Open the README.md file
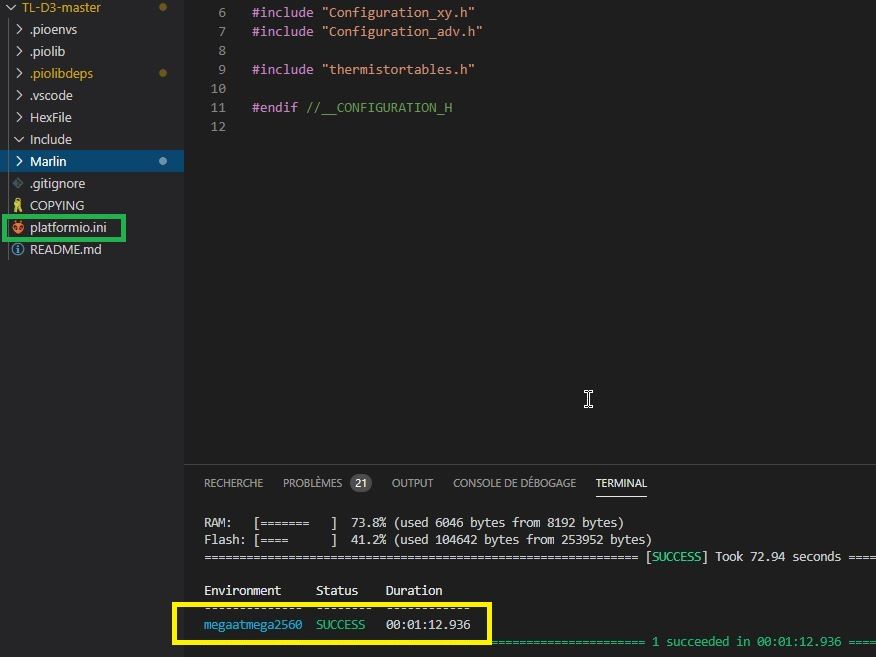The width and height of the screenshot is (876, 657). click(65, 250)
